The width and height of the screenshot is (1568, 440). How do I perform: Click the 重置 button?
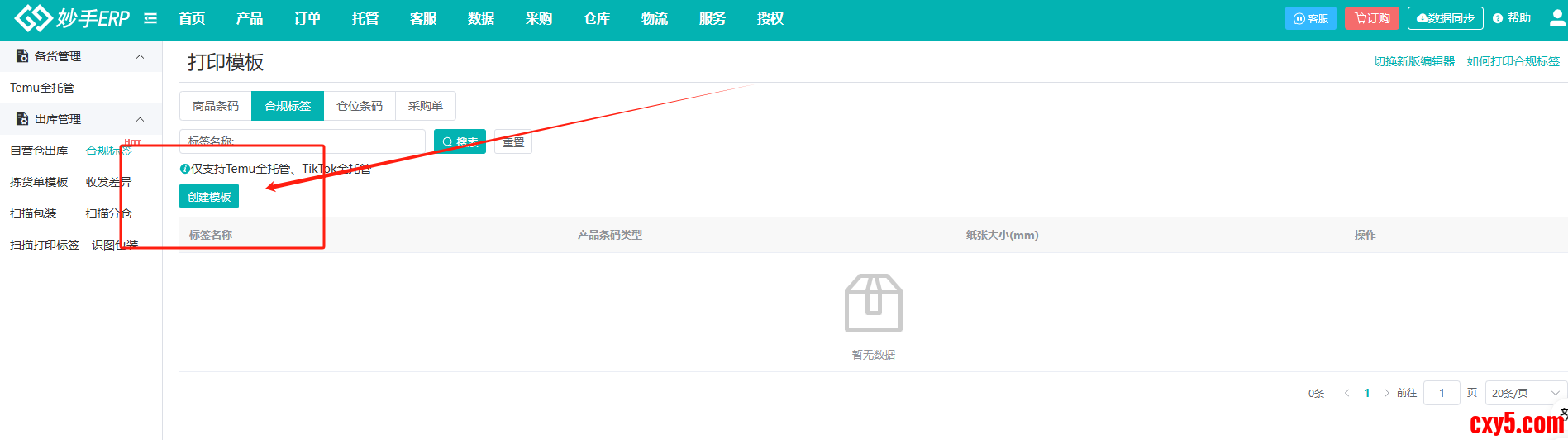point(513,142)
